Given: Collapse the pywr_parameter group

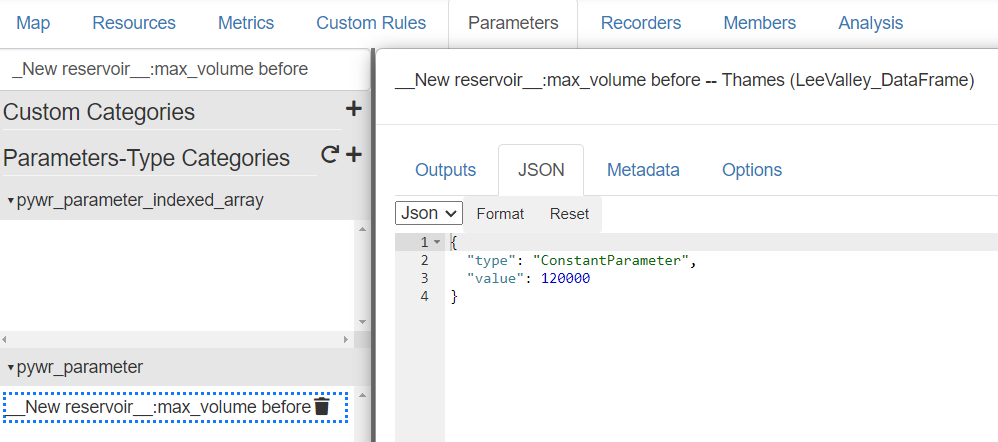Looking at the screenshot, I should point(10,368).
